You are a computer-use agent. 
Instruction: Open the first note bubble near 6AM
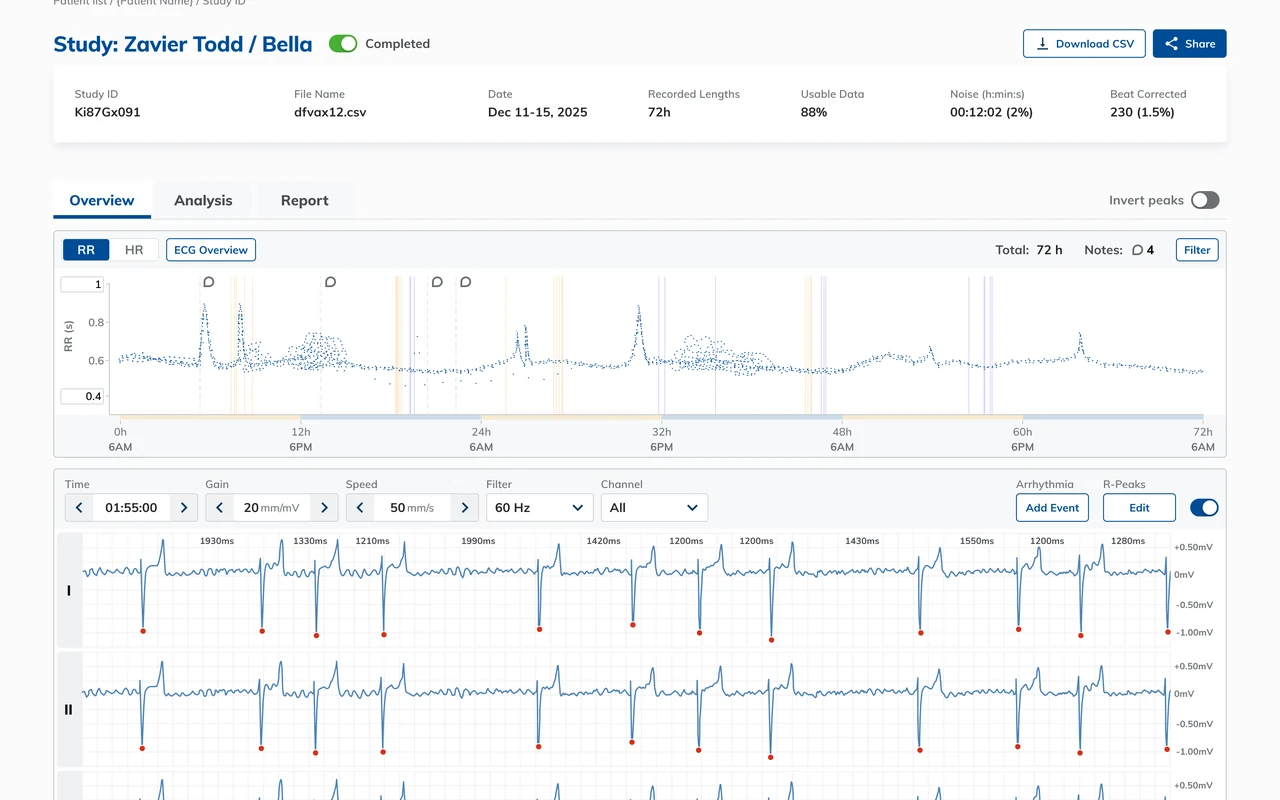coord(209,282)
